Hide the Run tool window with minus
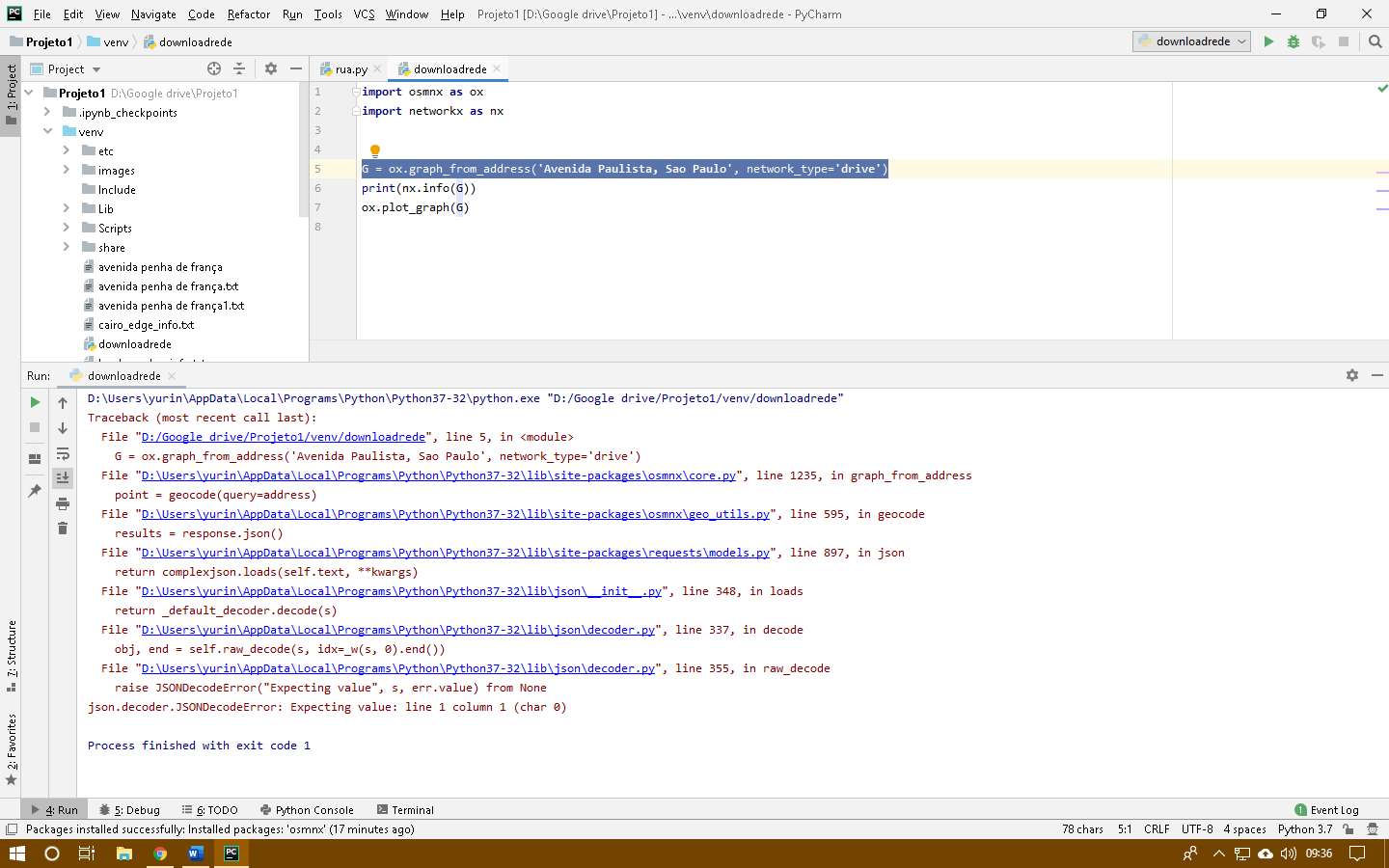The height and width of the screenshot is (868, 1389). point(1377,375)
